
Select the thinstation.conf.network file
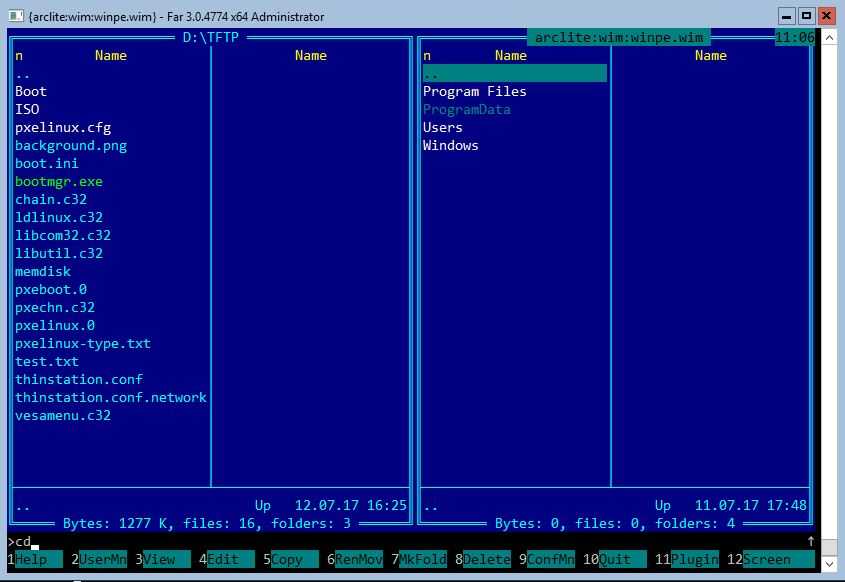(111, 397)
